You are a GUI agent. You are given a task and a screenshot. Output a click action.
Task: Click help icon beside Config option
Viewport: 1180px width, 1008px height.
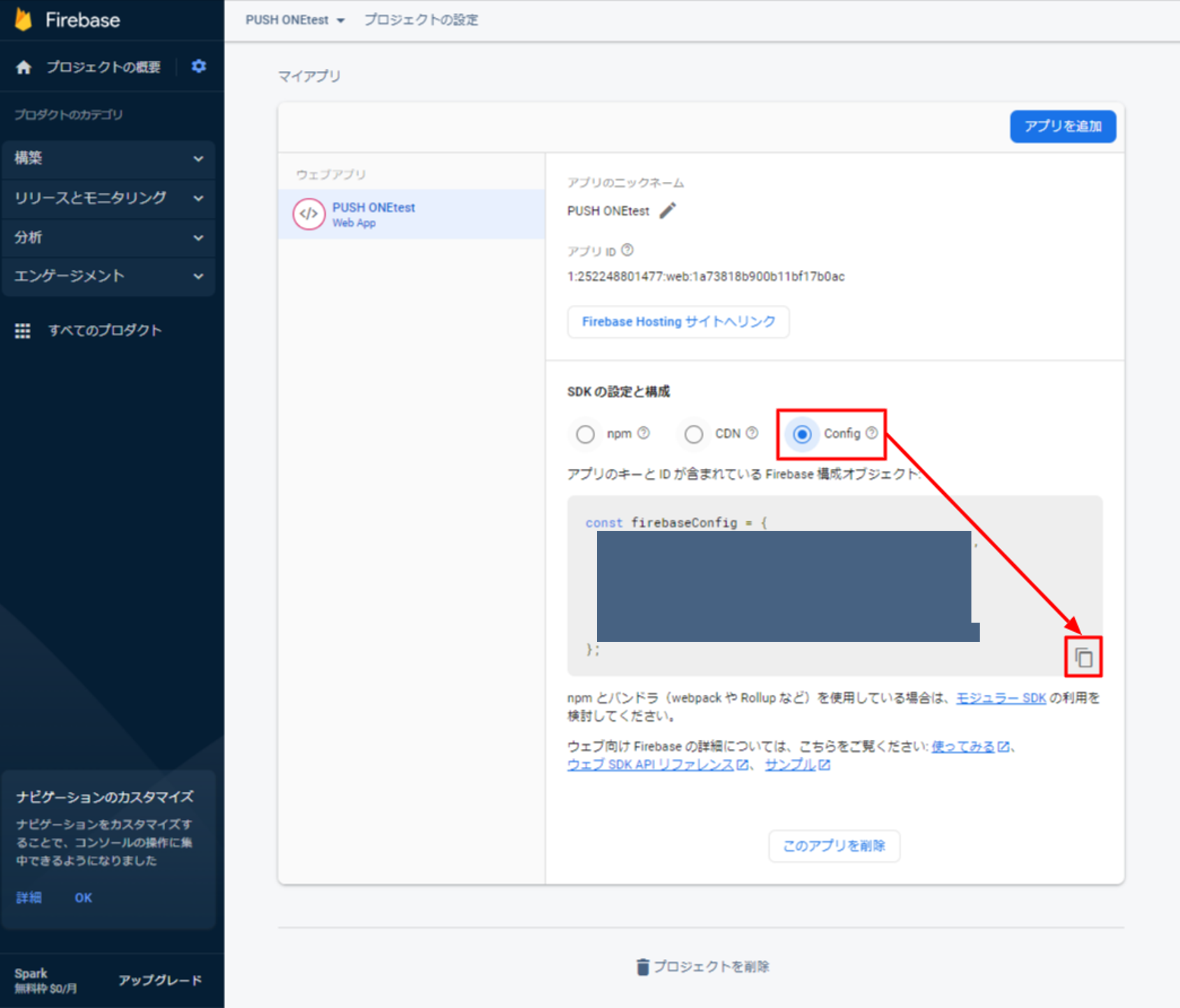(872, 433)
